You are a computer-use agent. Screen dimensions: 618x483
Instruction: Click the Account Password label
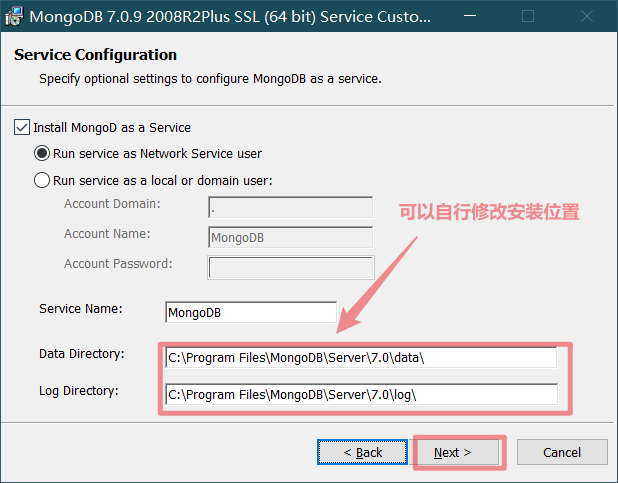118,264
